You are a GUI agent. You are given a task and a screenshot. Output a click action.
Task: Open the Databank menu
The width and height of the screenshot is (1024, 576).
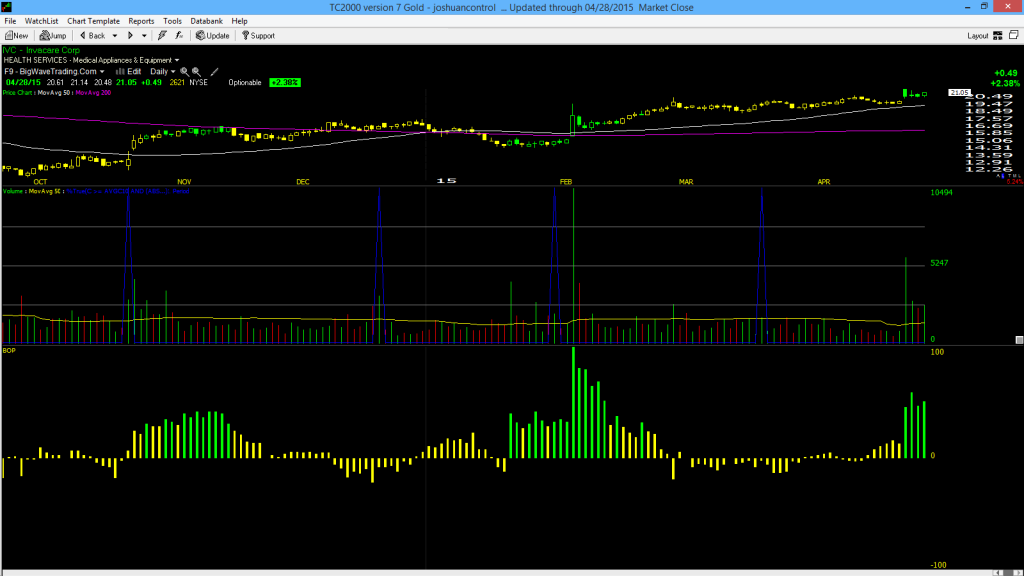[x=206, y=21]
